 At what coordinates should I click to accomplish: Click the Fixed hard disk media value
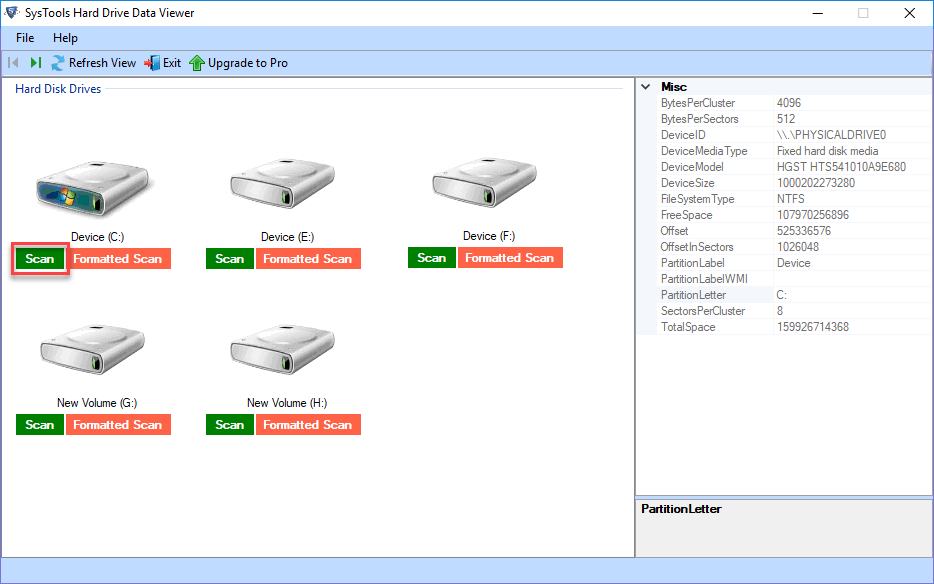[827, 151]
